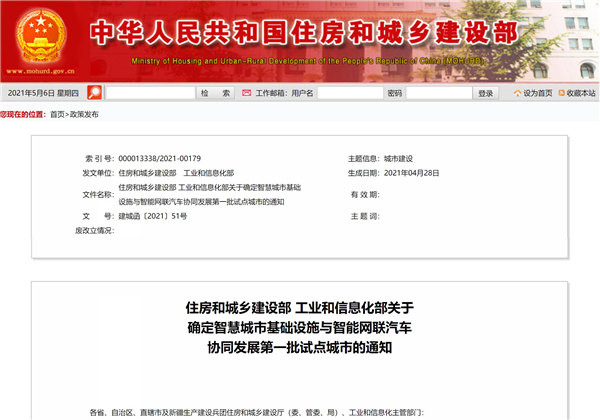Click the 有效期 label
This screenshot has width=600, height=420.
tap(365, 194)
